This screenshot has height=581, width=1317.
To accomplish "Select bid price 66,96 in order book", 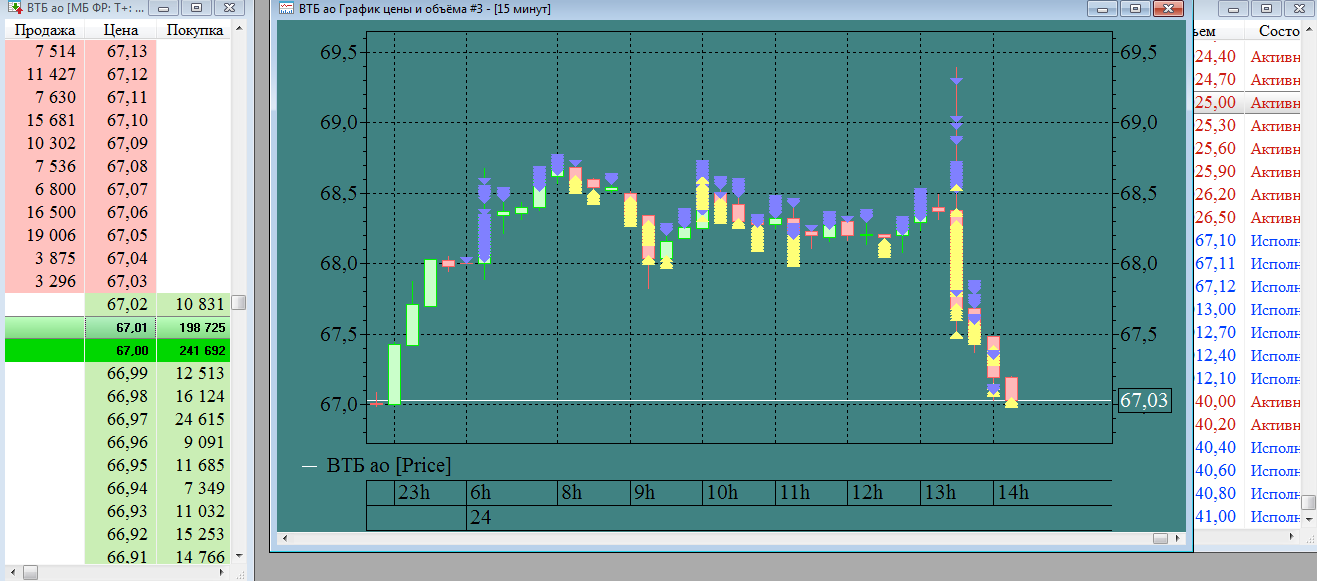I will tap(127, 442).
